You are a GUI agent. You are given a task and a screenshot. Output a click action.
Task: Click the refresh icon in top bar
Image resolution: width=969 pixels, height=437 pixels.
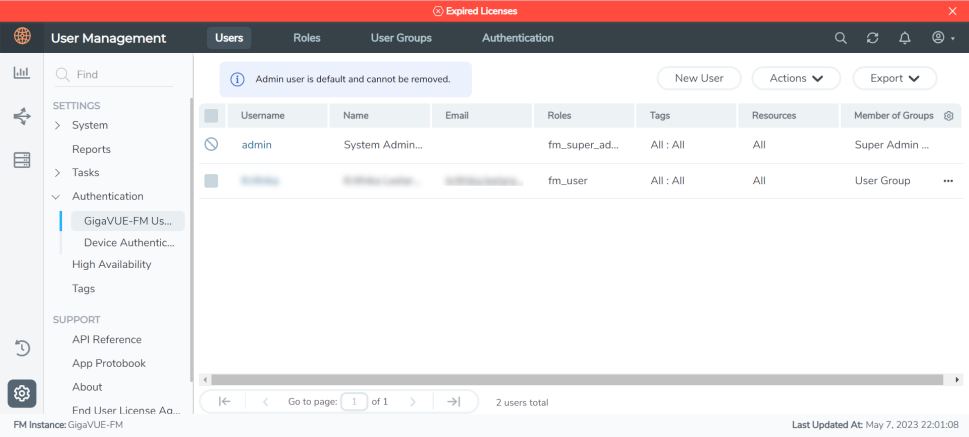872,38
